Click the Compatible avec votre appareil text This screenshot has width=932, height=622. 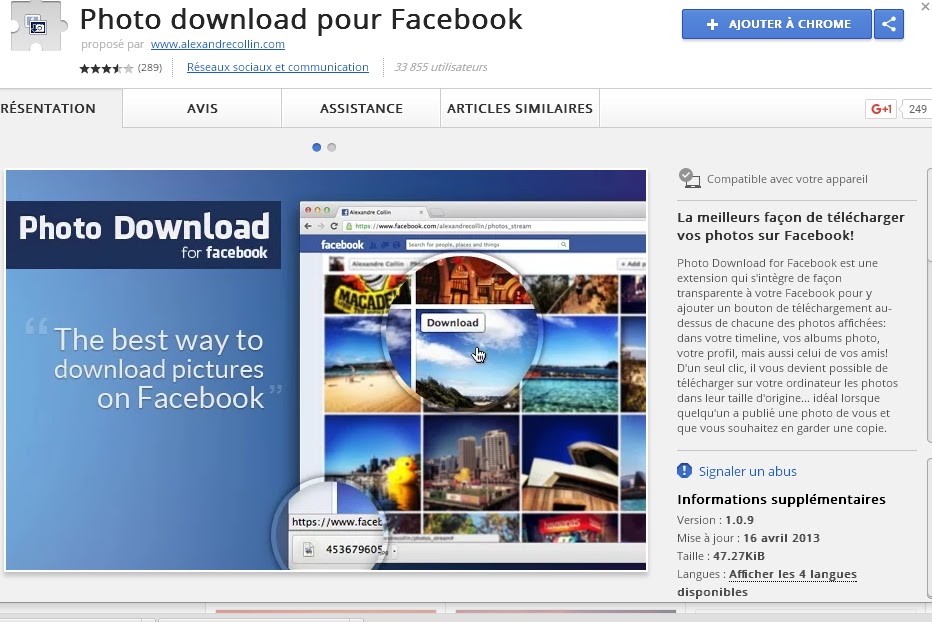pyautogui.click(x=787, y=179)
